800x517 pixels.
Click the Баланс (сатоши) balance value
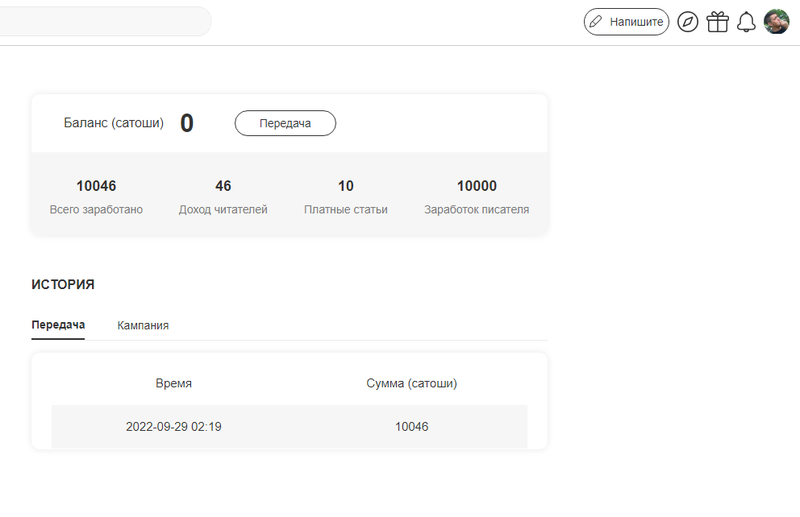click(187, 123)
